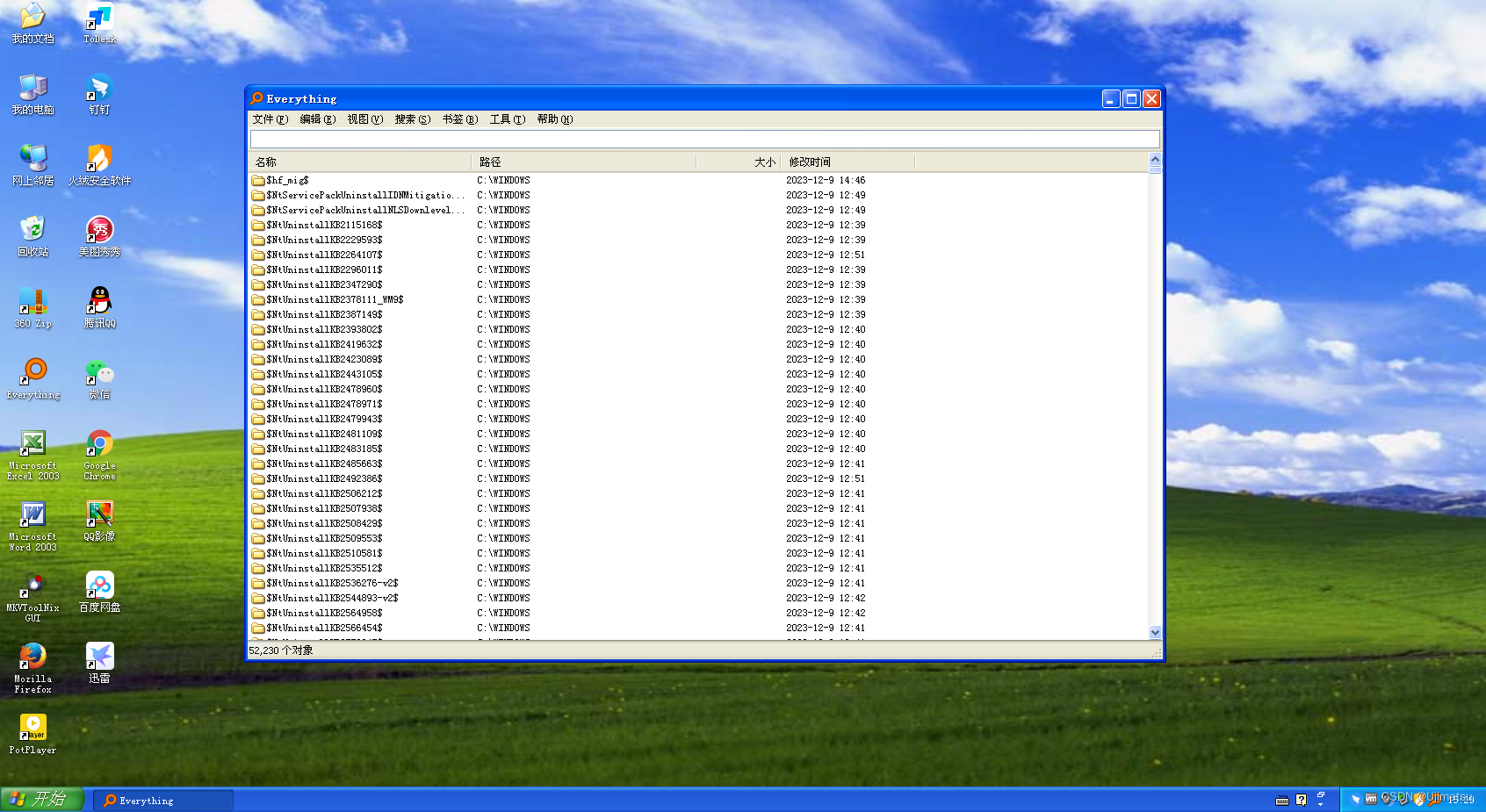
Task: Click the 2023-12-9 14:46 date cell
Action: pyautogui.click(x=826, y=180)
